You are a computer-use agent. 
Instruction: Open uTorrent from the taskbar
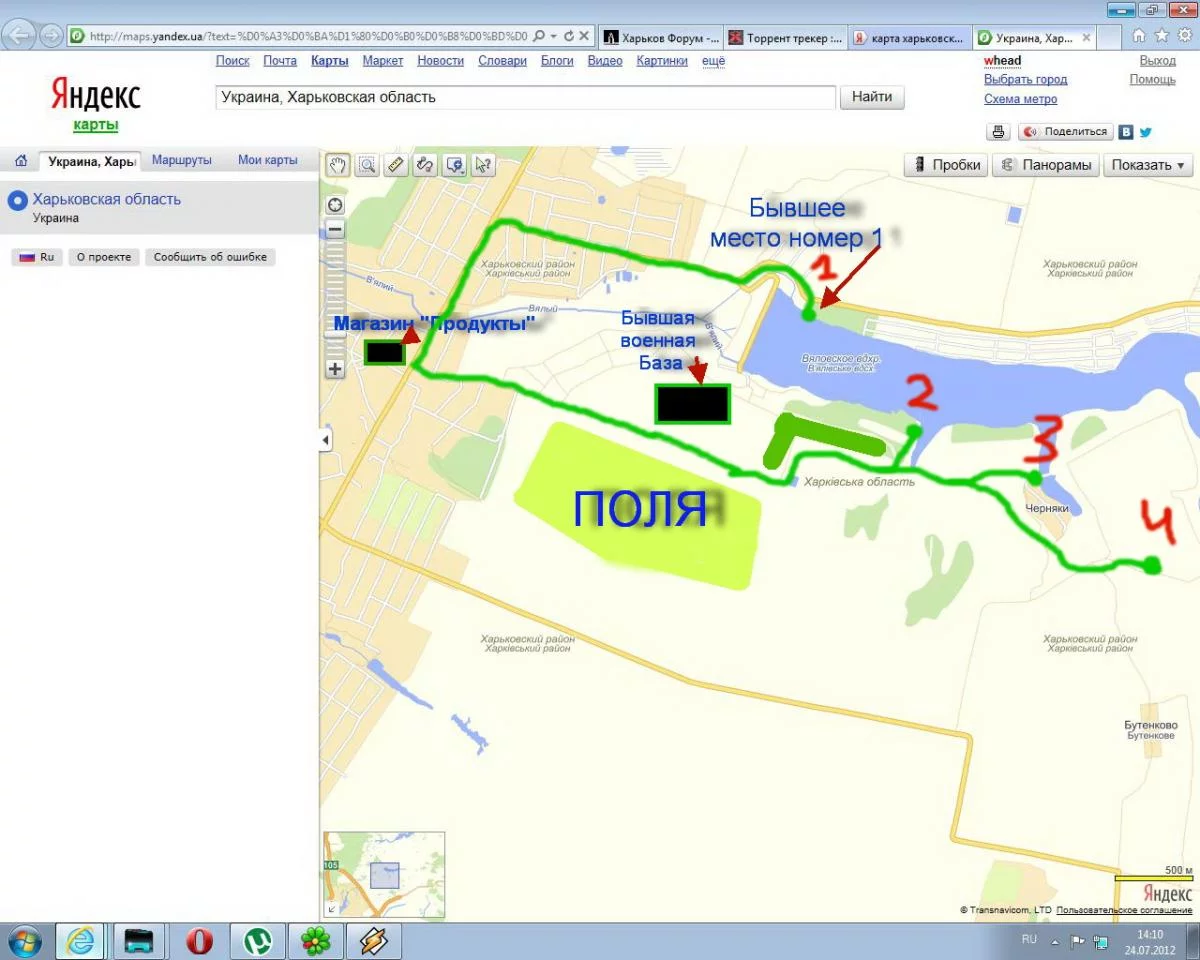259,940
